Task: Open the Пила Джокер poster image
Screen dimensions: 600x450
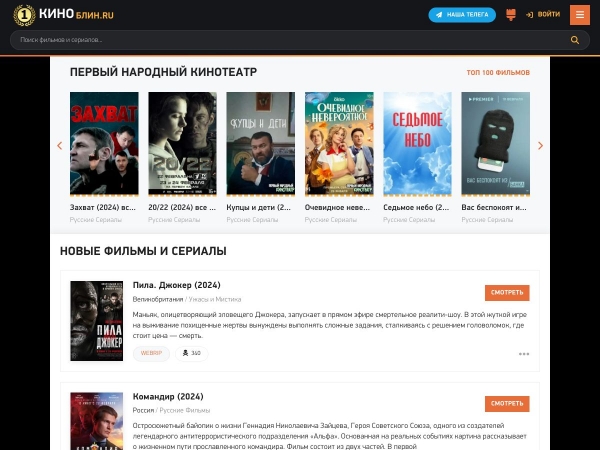Action: pos(97,321)
